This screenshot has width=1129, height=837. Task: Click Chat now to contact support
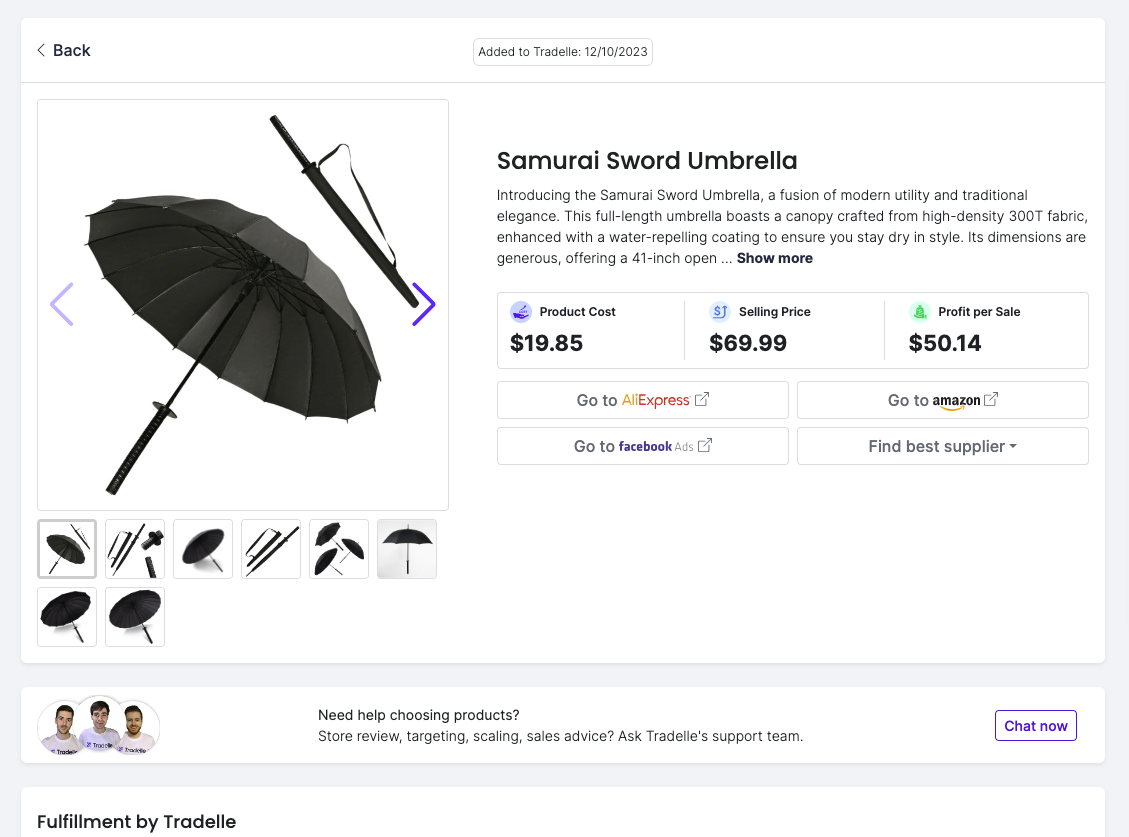pyautogui.click(x=1035, y=725)
